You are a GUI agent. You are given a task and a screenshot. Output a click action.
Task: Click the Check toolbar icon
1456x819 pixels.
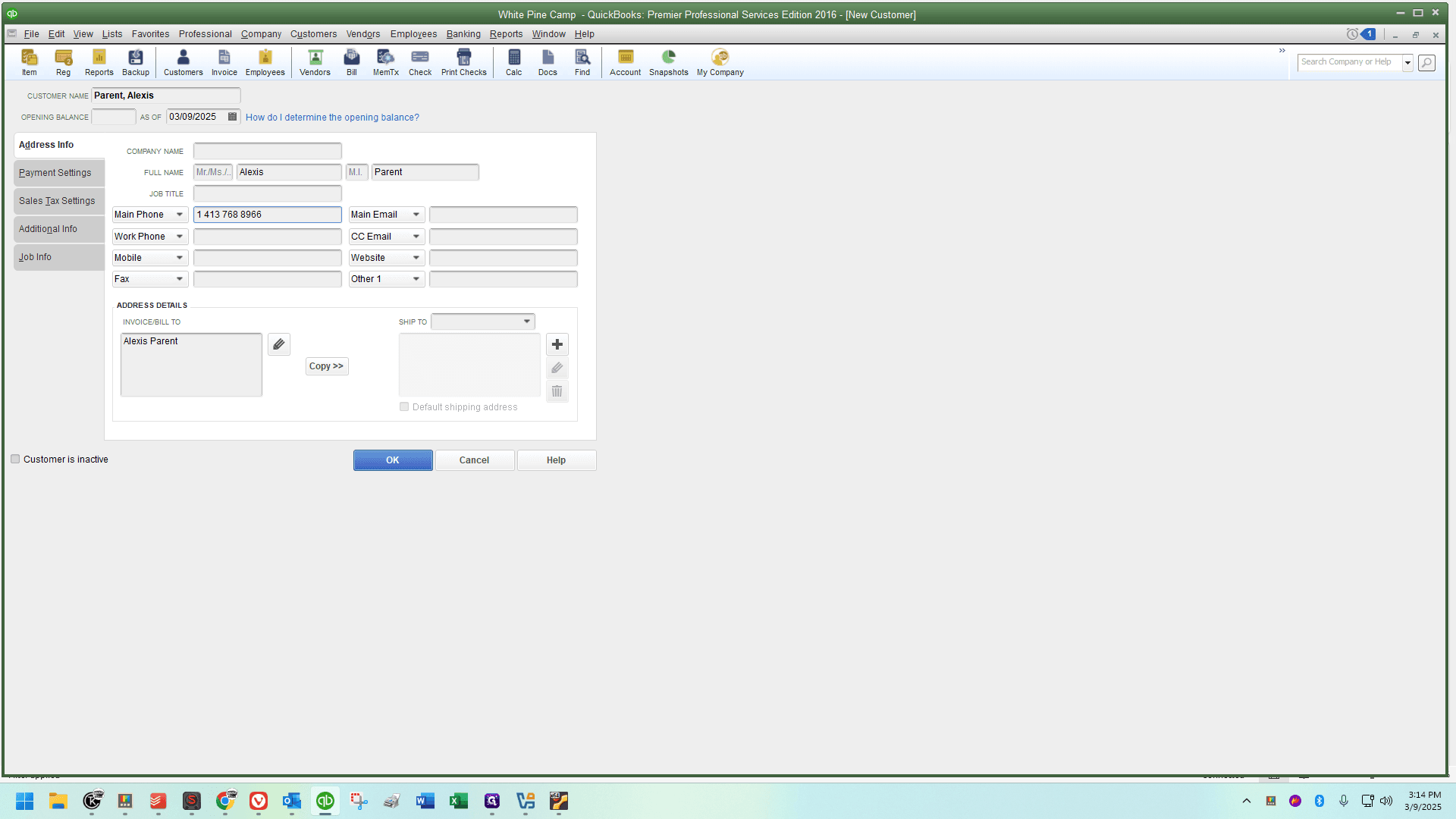point(419,62)
